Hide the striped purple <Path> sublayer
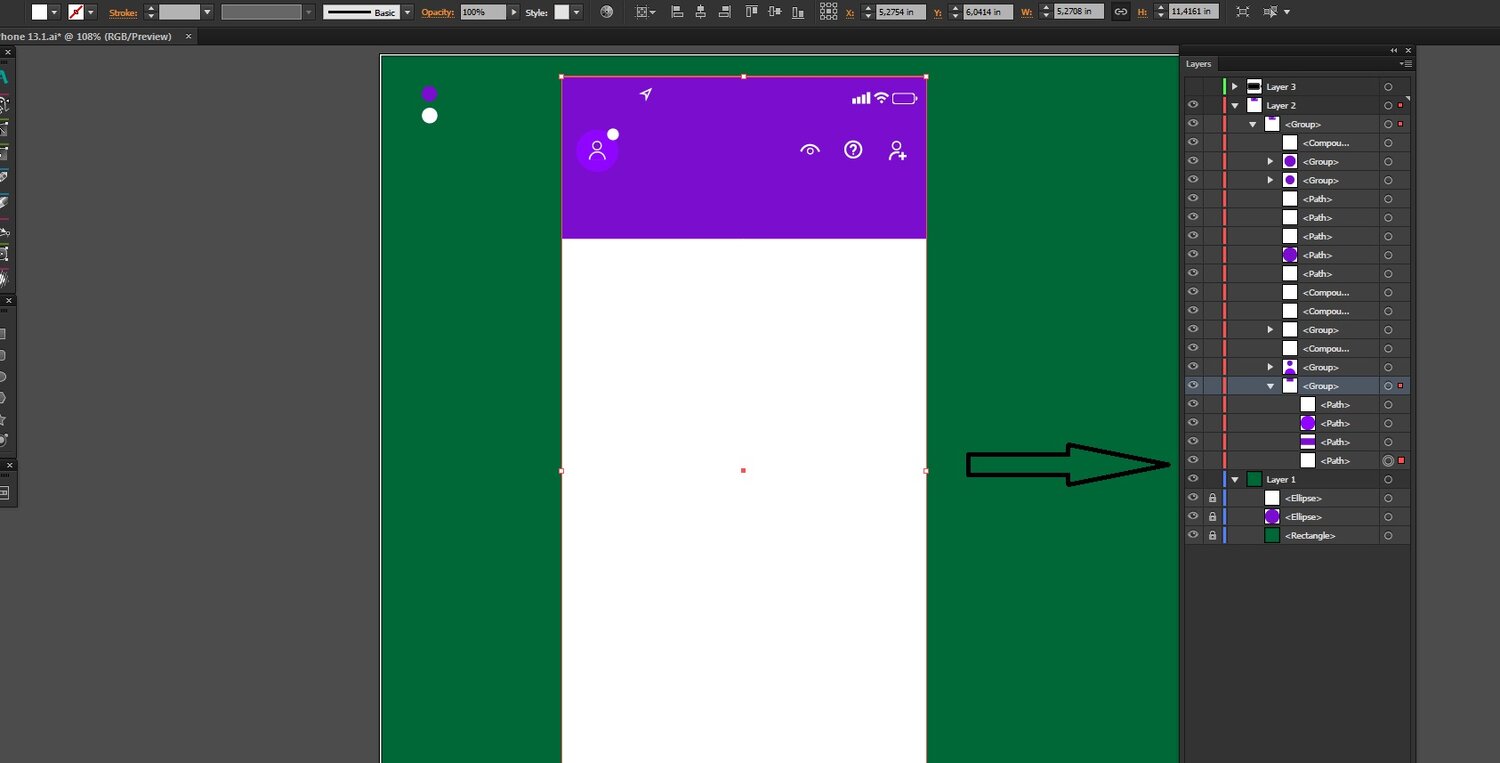1500x763 pixels. 1192,442
